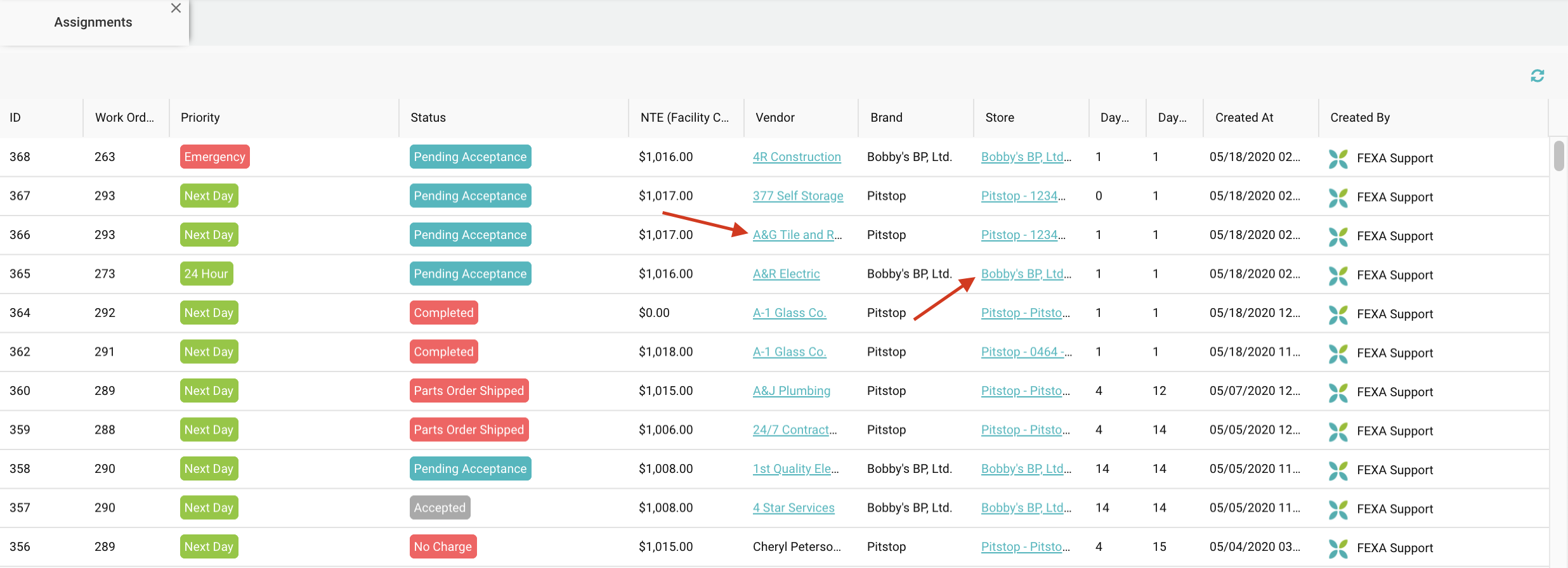Click the 24 Hour priority badge
This screenshot has height=568, width=1568.
(206, 274)
